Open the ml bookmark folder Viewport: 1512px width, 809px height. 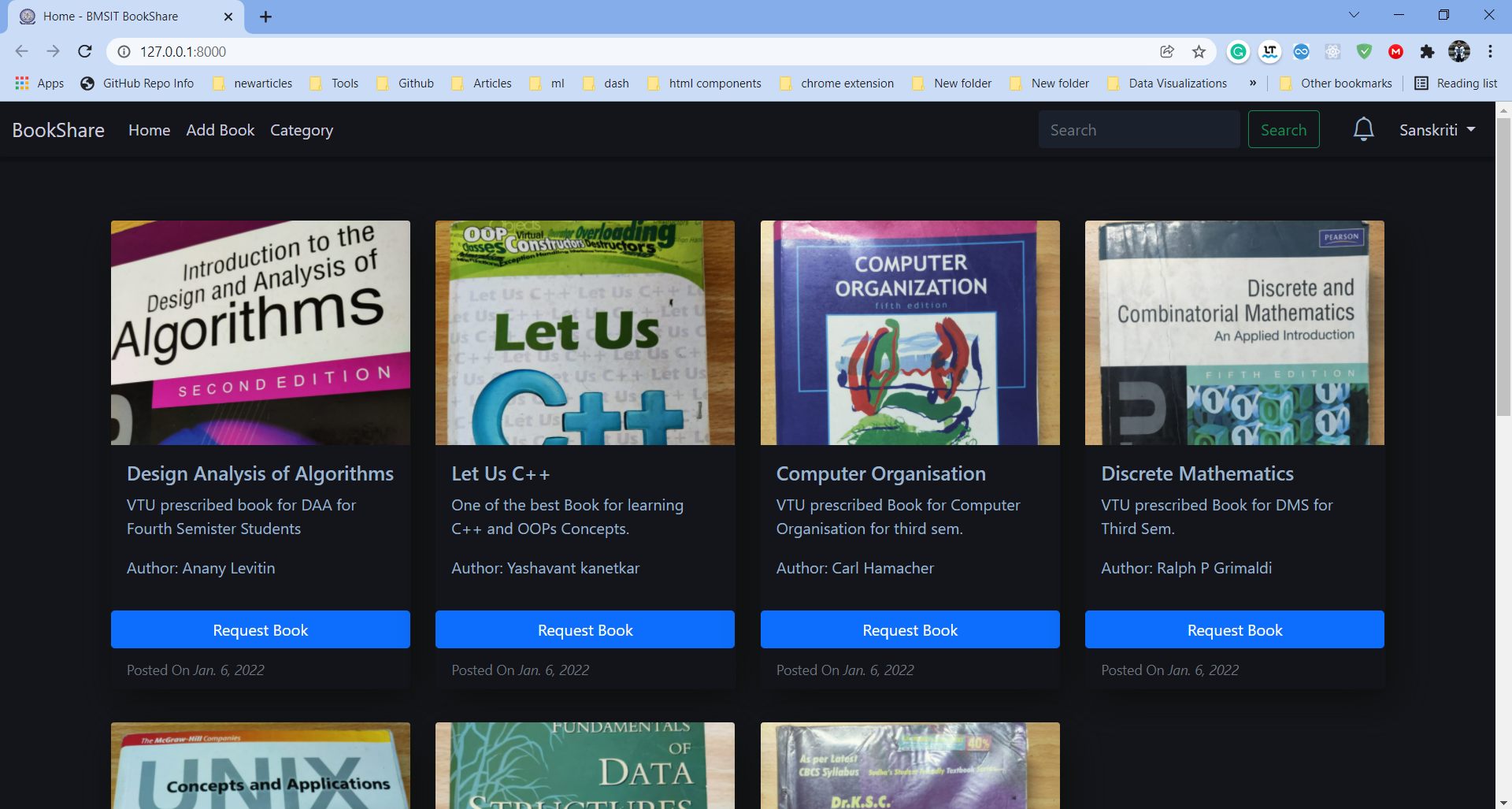point(547,83)
